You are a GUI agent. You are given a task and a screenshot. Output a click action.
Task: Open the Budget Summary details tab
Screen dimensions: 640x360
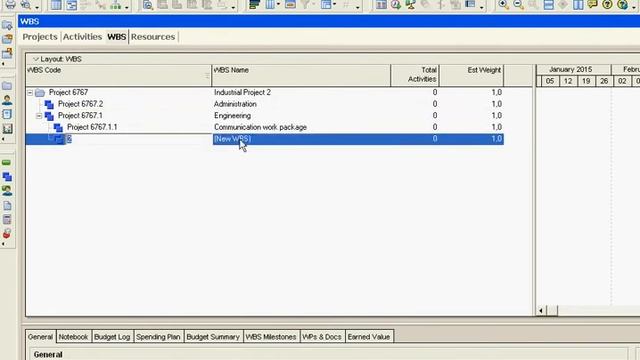(213, 337)
